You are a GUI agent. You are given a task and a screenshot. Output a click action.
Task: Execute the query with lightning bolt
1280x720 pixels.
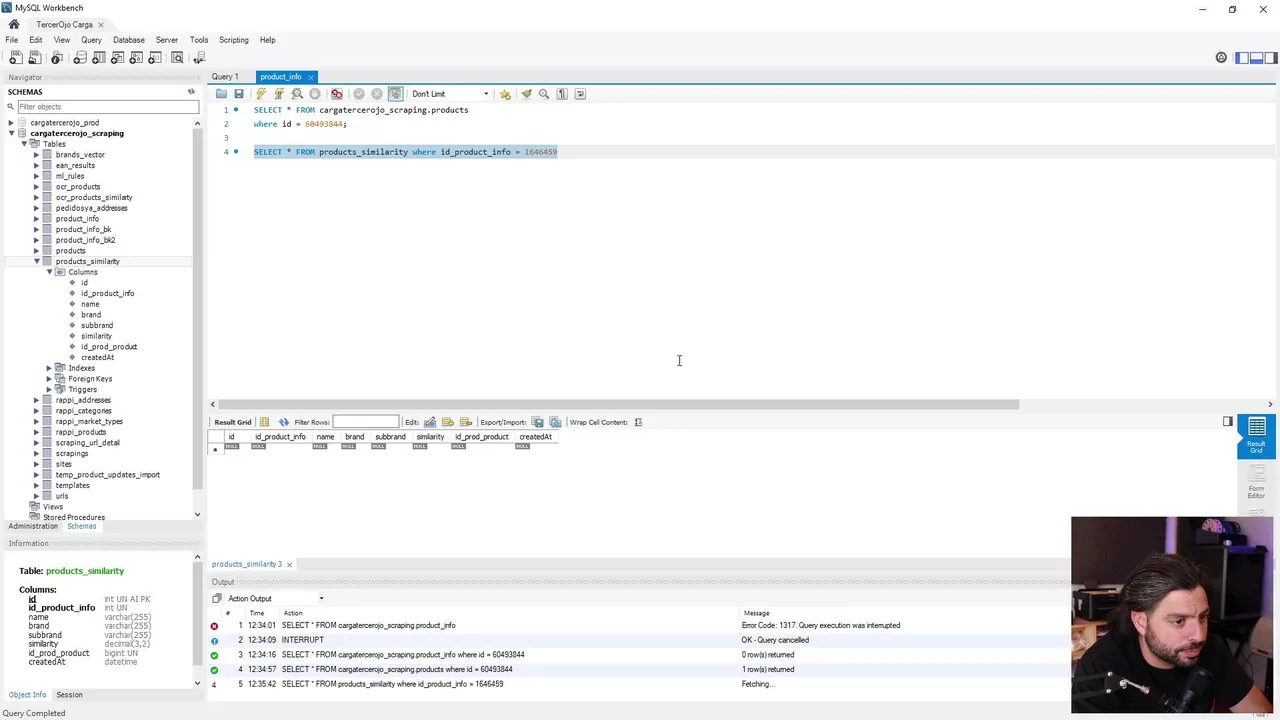(261, 94)
